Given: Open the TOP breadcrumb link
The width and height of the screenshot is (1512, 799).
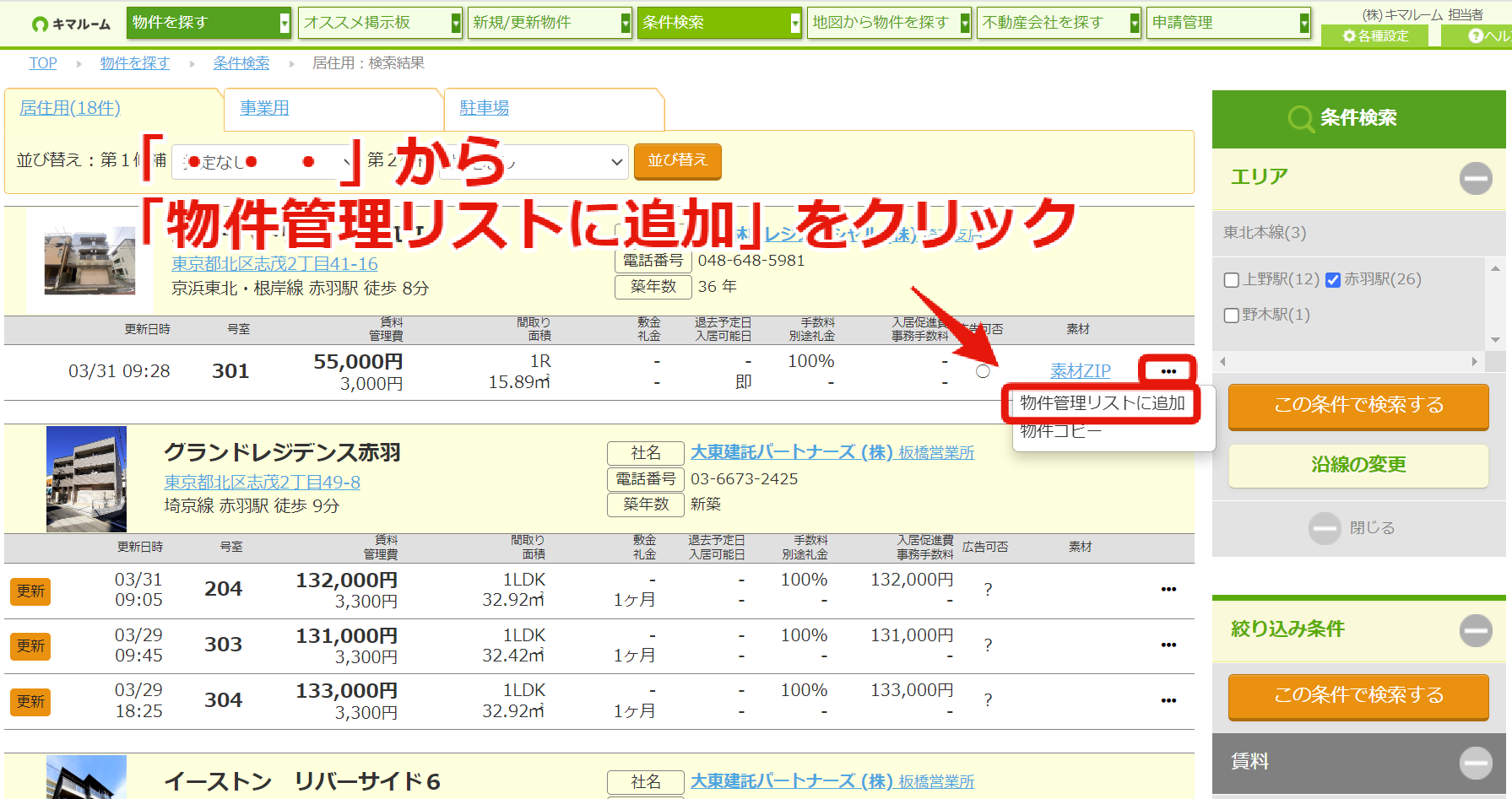Looking at the screenshot, I should [x=43, y=63].
